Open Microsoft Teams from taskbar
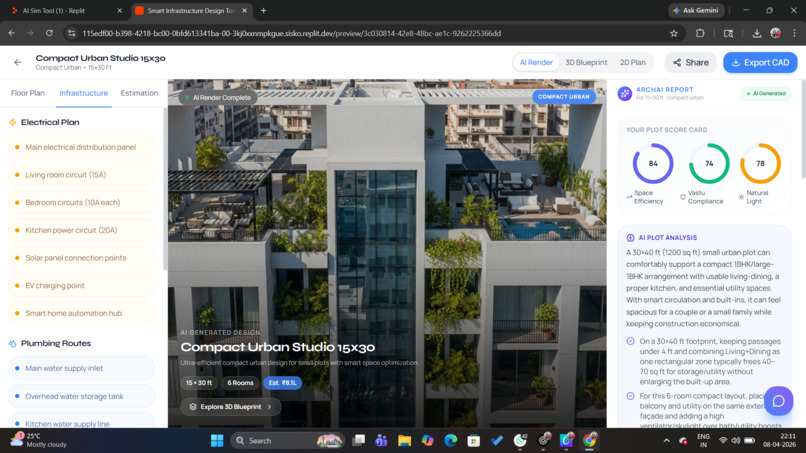This screenshot has height=453, width=806. coord(381,441)
